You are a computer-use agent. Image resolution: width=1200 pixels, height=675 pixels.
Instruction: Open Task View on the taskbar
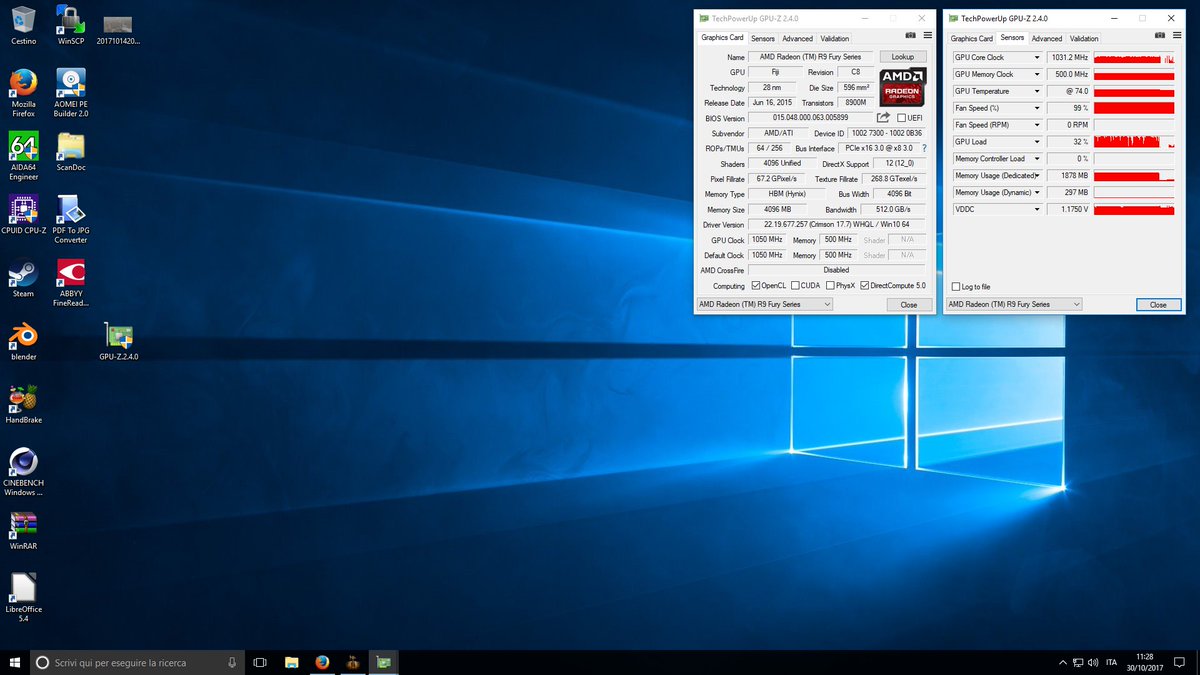coord(260,662)
